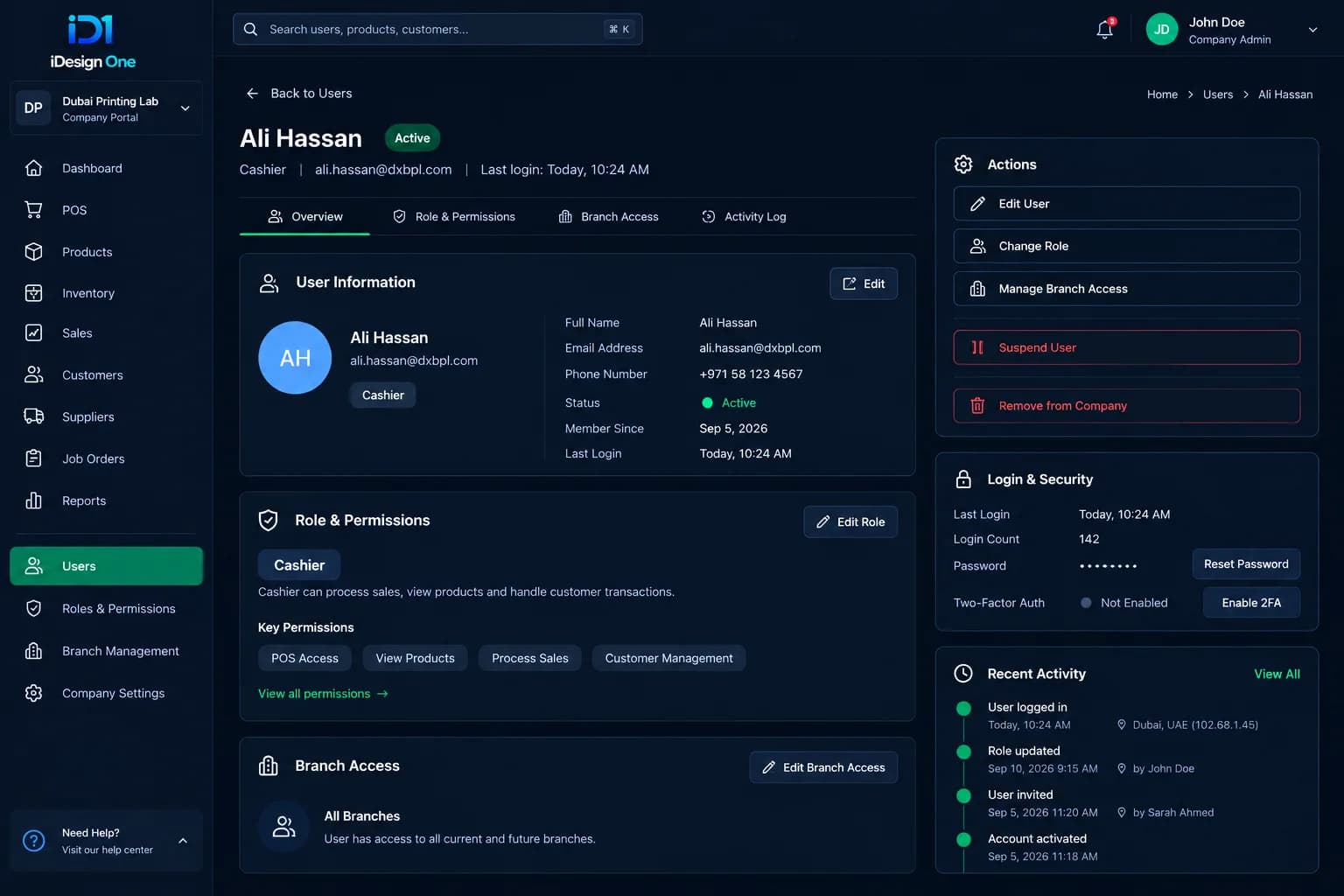Click the Branch Management building icon
Viewport: 1344px width, 896px height.
click(33, 651)
